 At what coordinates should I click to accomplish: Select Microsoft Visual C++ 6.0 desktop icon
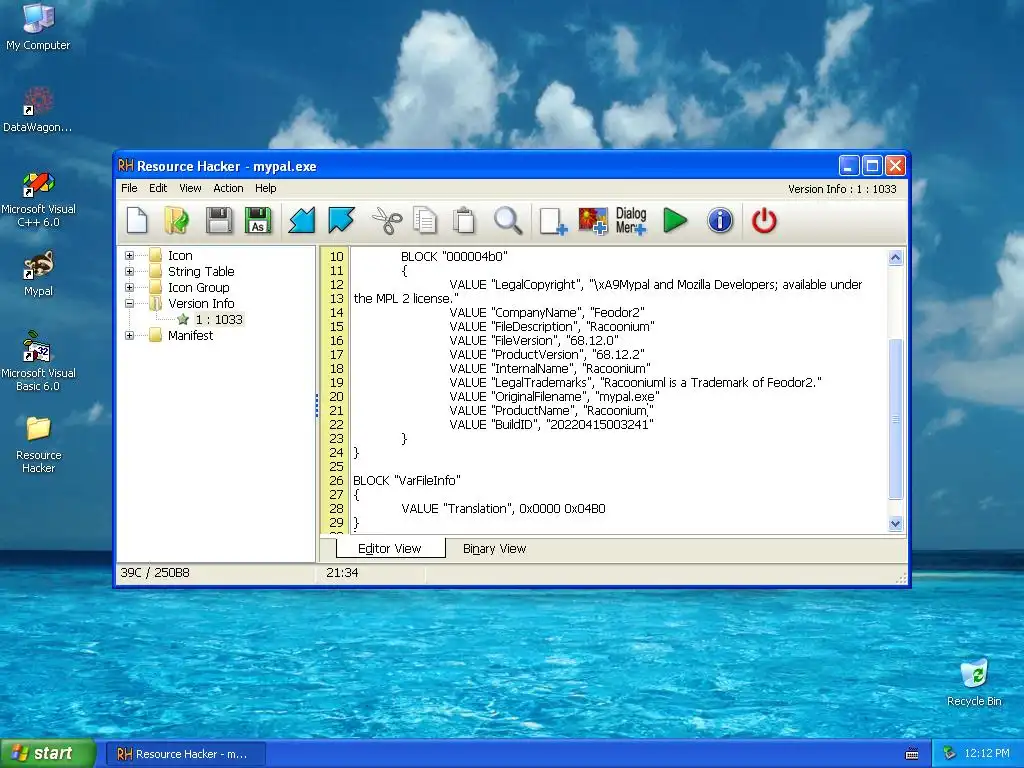[38, 199]
